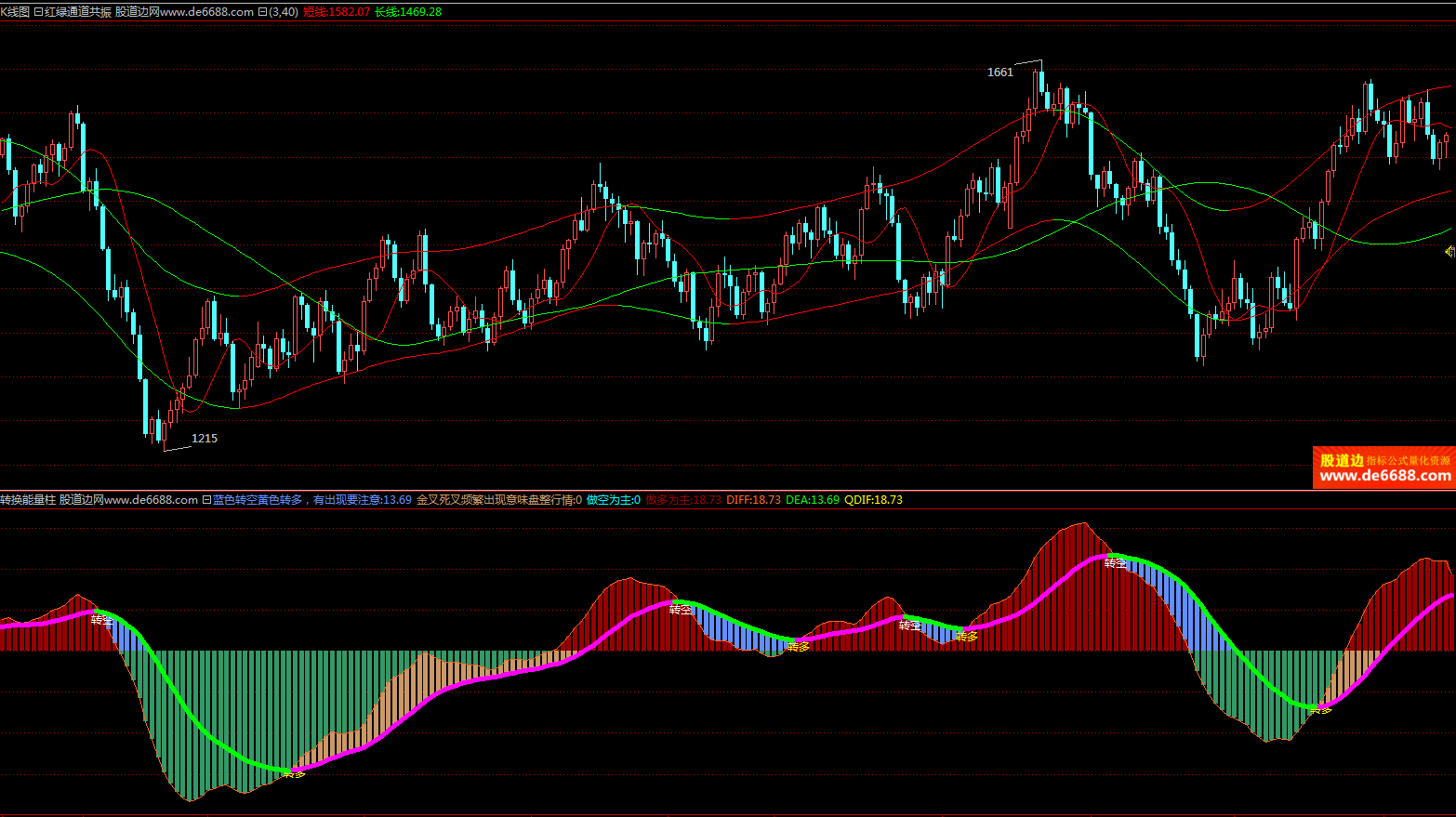The height and width of the screenshot is (817, 1456).
Task: Click the 转多 signal at the deepest green trough
Action: click(294, 772)
